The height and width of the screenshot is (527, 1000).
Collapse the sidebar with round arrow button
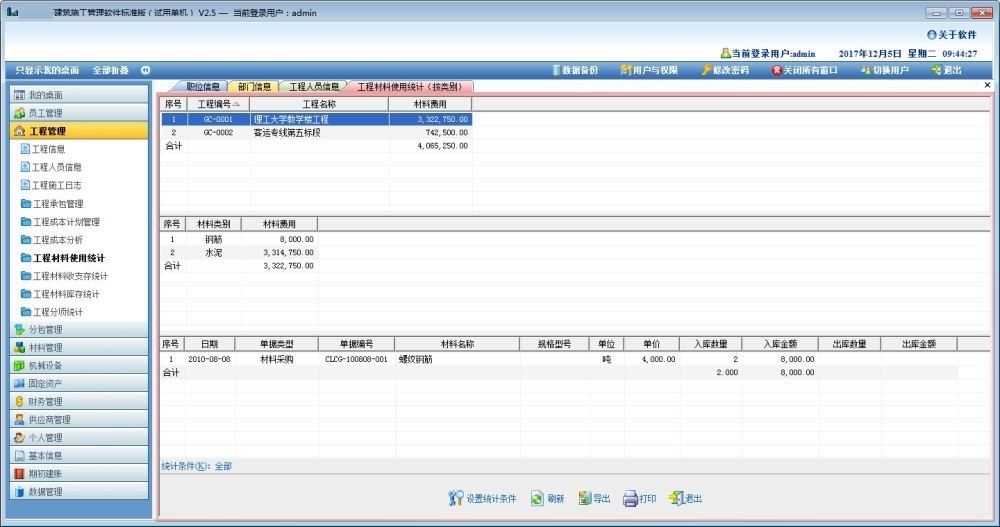point(145,70)
